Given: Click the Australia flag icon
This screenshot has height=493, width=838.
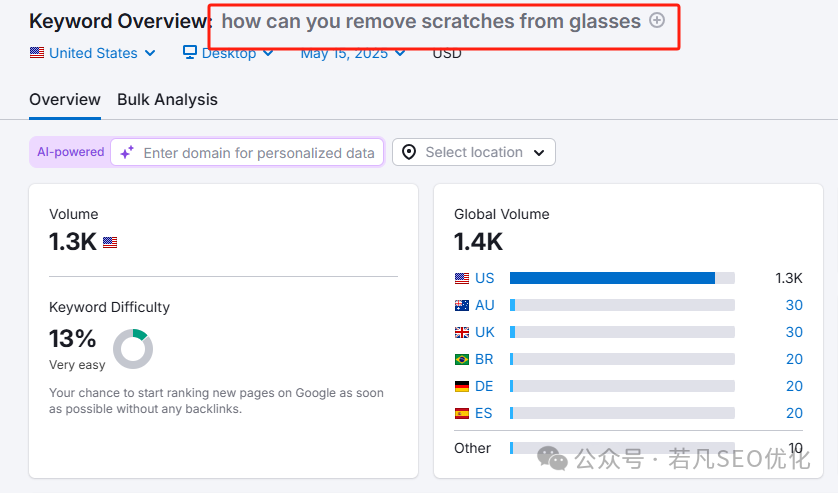Looking at the screenshot, I should (462, 305).
